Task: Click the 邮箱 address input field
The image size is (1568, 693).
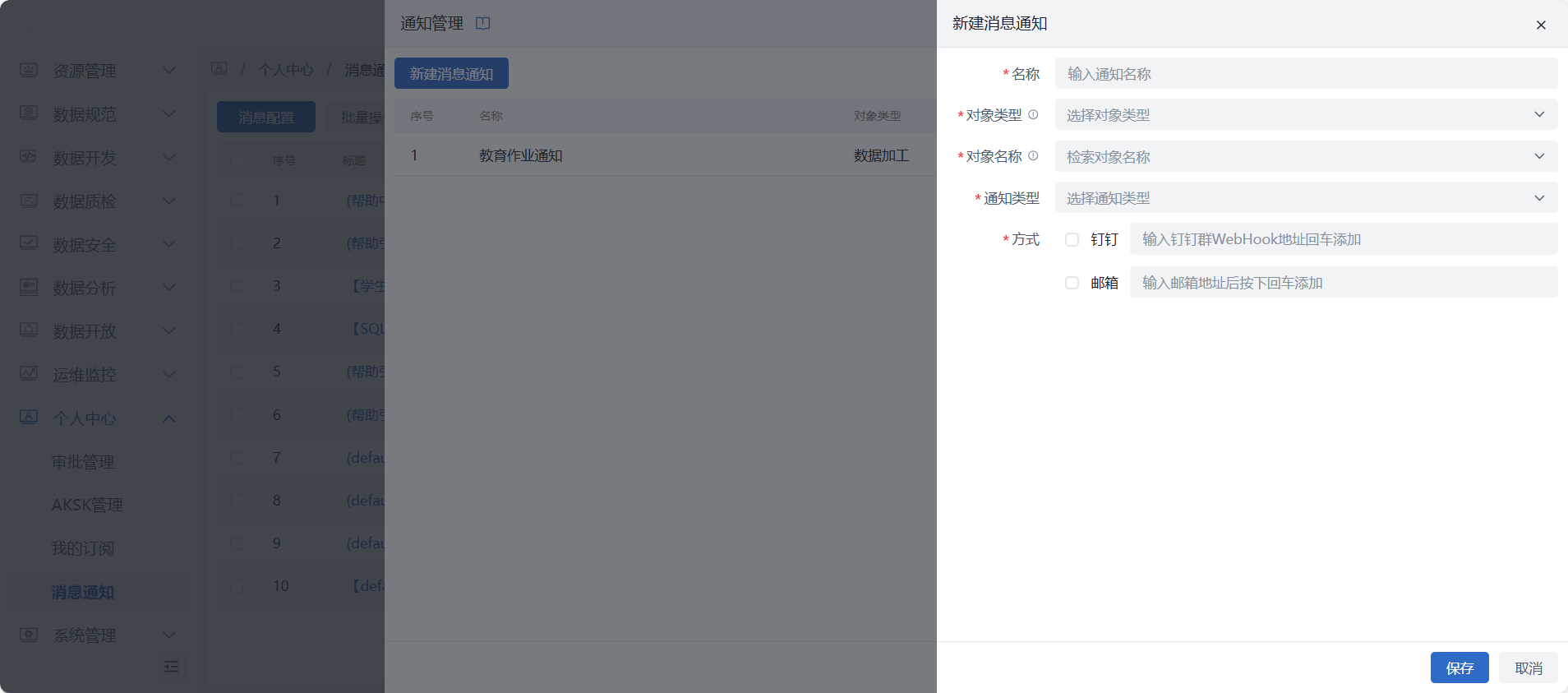Action: point(1344,282)
